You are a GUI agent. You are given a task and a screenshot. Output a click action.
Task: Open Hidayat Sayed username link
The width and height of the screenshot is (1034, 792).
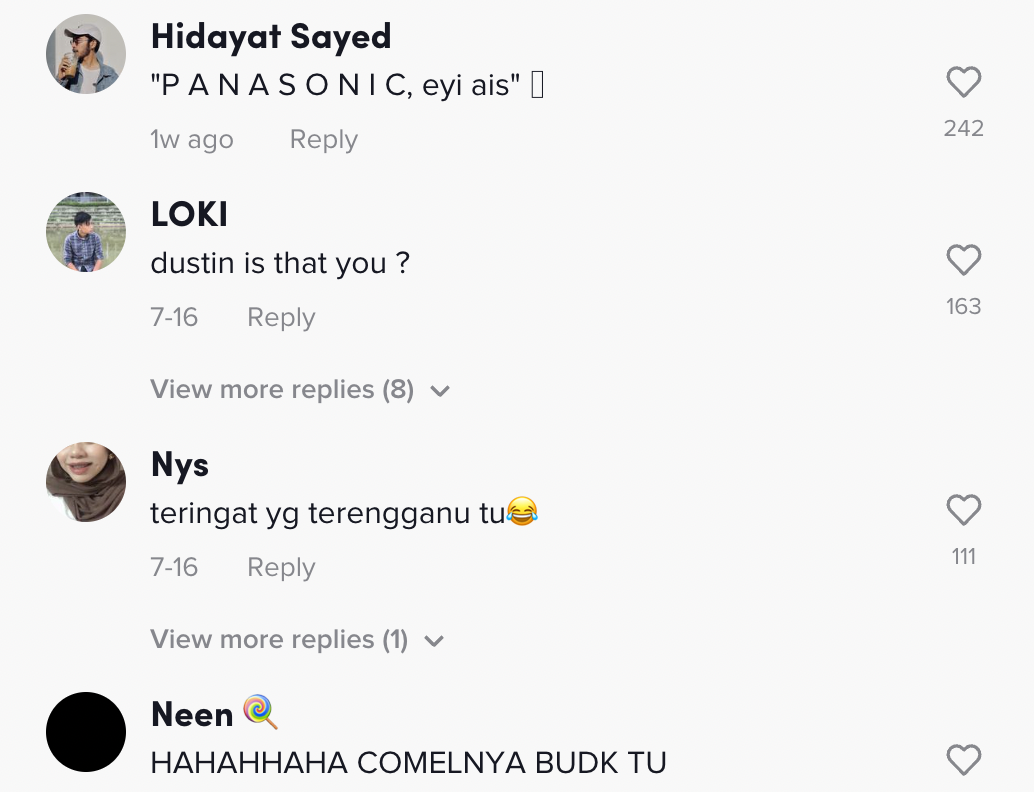pyautogui.click(x=271, y=37)
